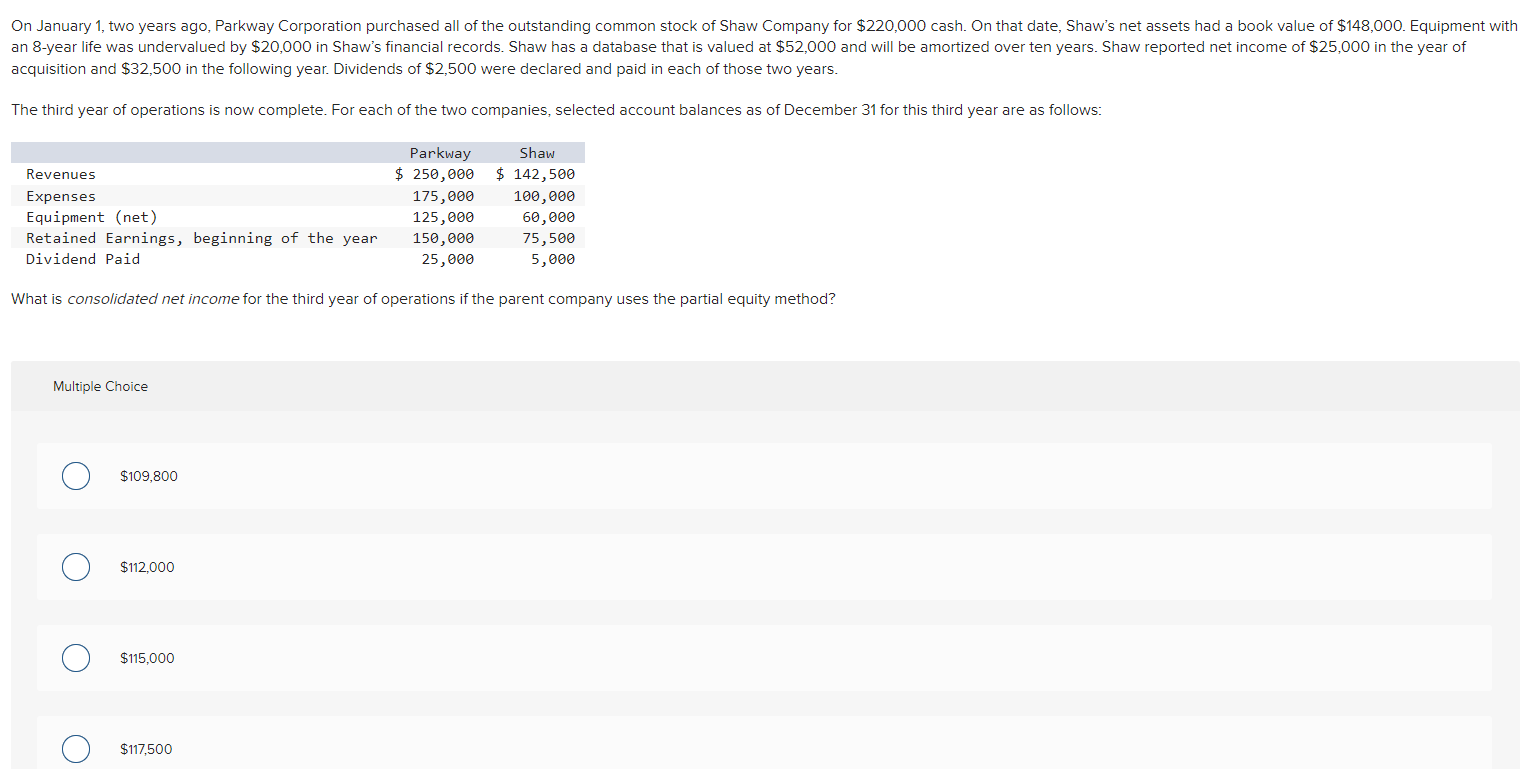The height and width of the screenshot is (769, 1524).
Task: Click the Multiple Choice section header
Action: tap(100, 386)
